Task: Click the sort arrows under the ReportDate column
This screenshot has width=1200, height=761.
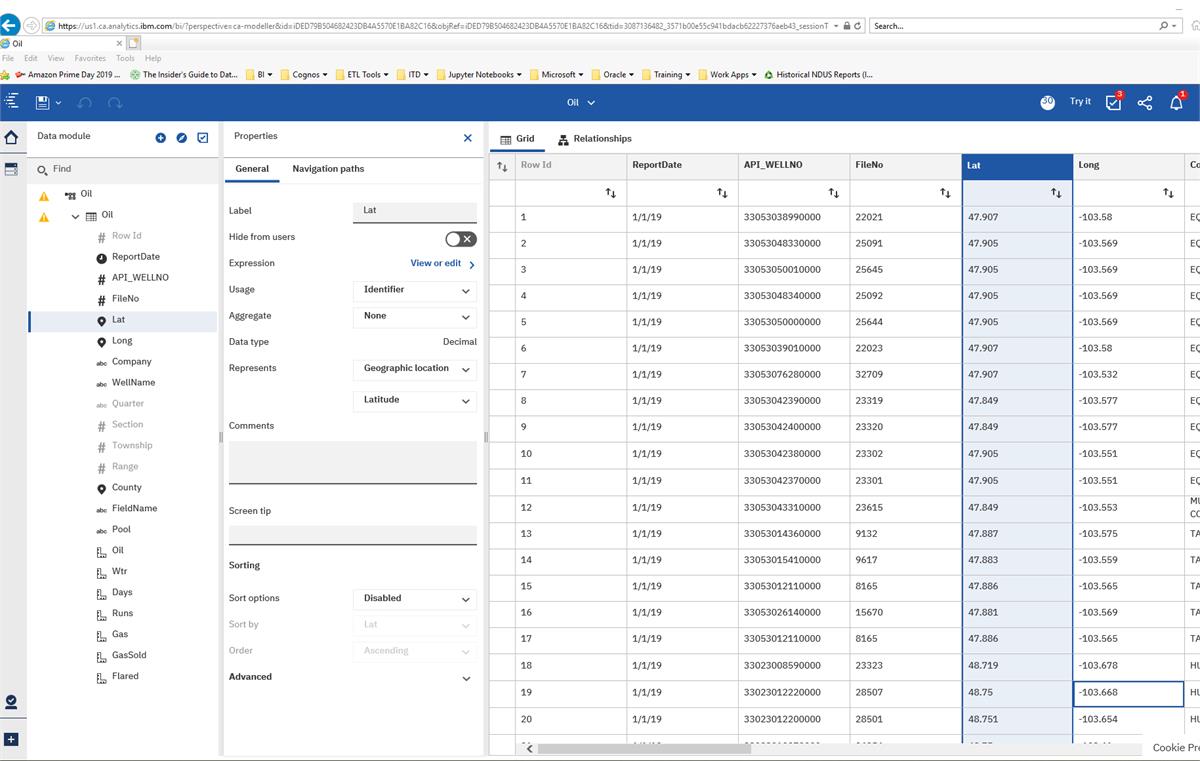Action: (x=722, y=193)
